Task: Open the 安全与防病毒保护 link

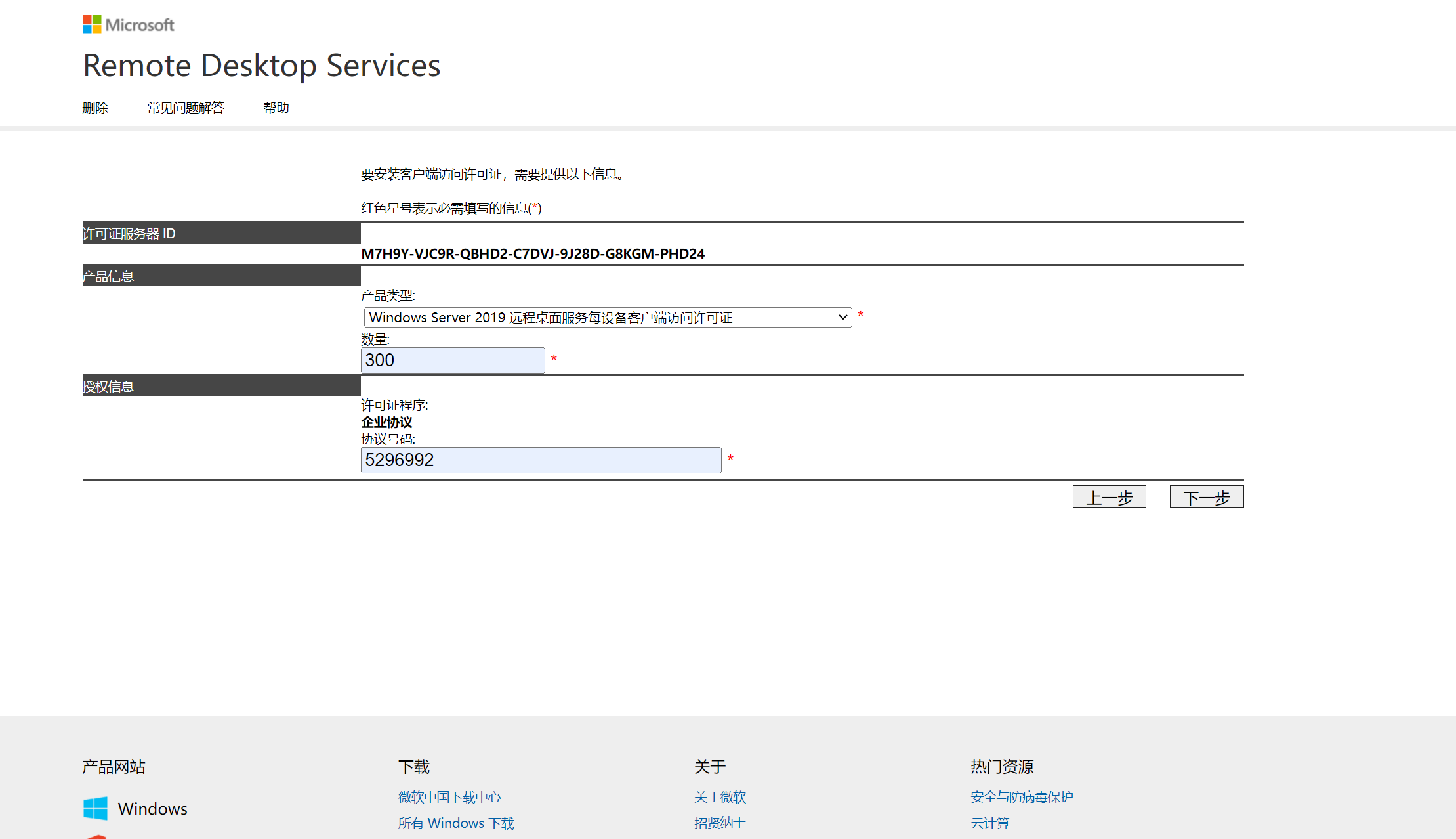Action: [x=1022, y=797]
